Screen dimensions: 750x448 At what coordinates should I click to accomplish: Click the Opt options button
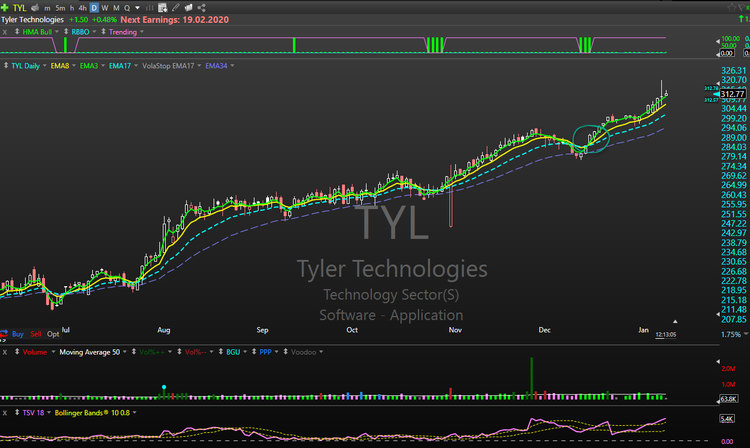(x=53, y=334)
